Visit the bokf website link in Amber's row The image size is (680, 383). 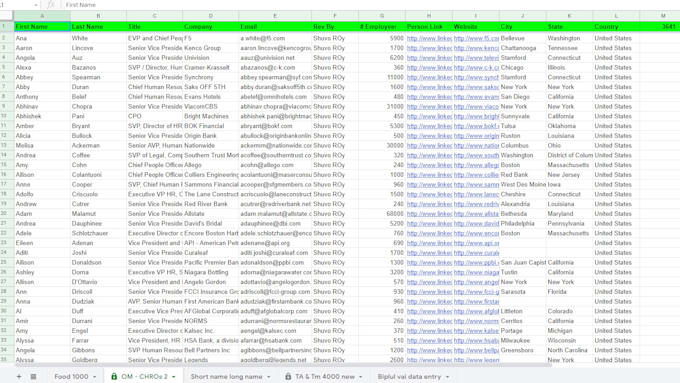tap(476, 126)
